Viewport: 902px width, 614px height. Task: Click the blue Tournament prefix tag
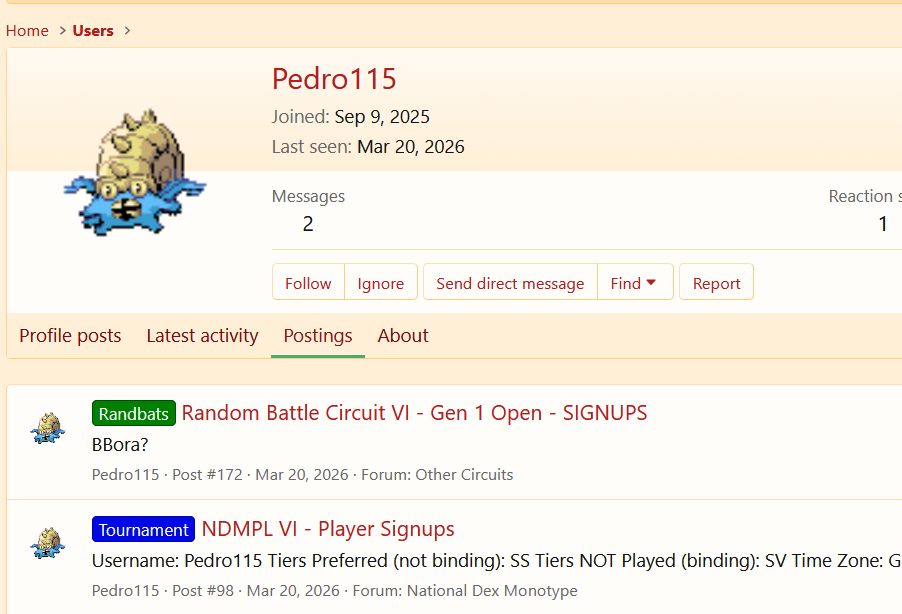pyautogui.click(x=144, y=529)
